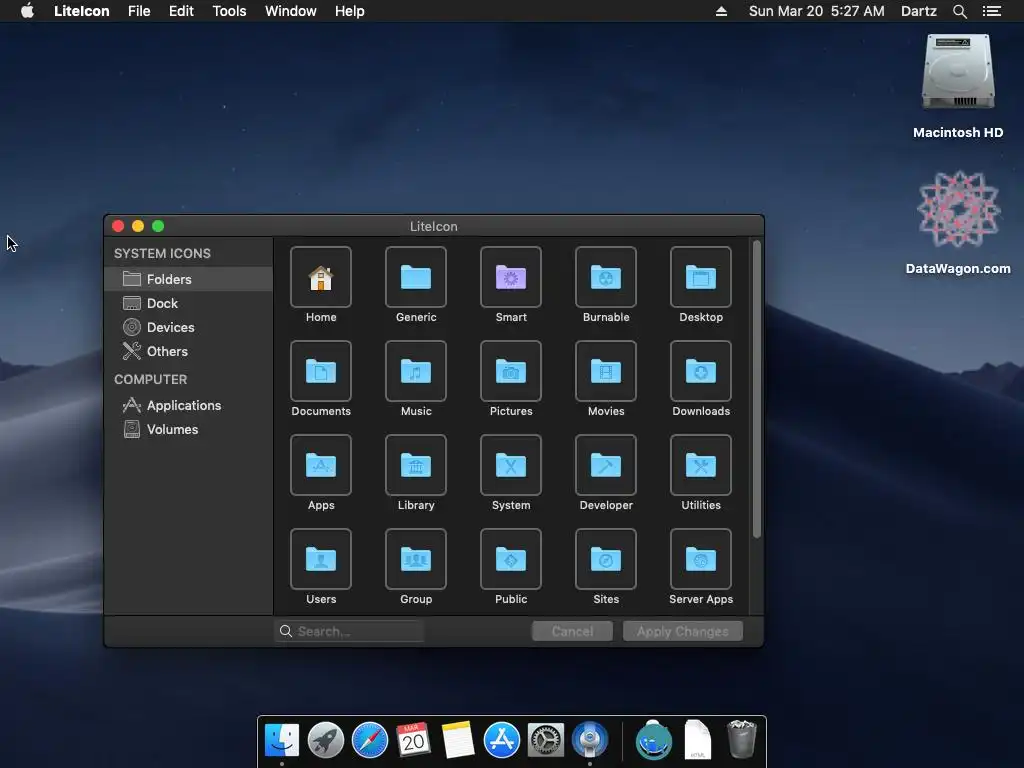Open the Edit menu
The height and width of the screenshot is (768, 1024).
coord(181,11)
